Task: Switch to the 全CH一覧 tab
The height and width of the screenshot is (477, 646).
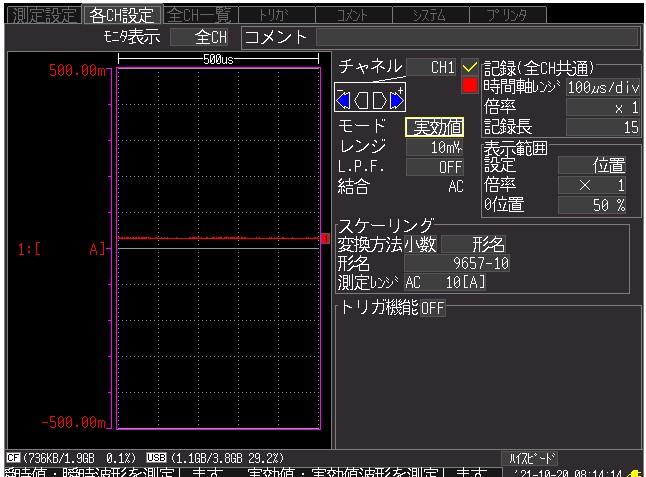Action: pos(199,15)
